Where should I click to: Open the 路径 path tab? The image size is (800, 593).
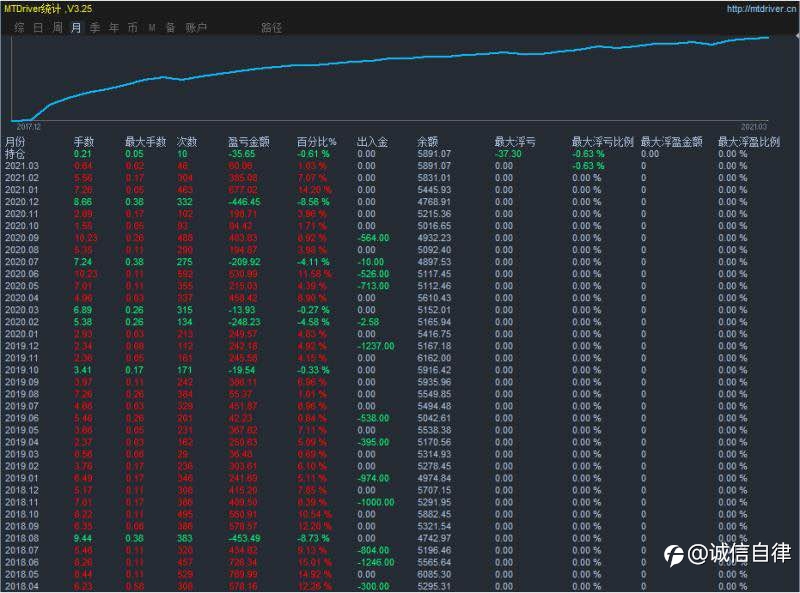coord(271,28)
